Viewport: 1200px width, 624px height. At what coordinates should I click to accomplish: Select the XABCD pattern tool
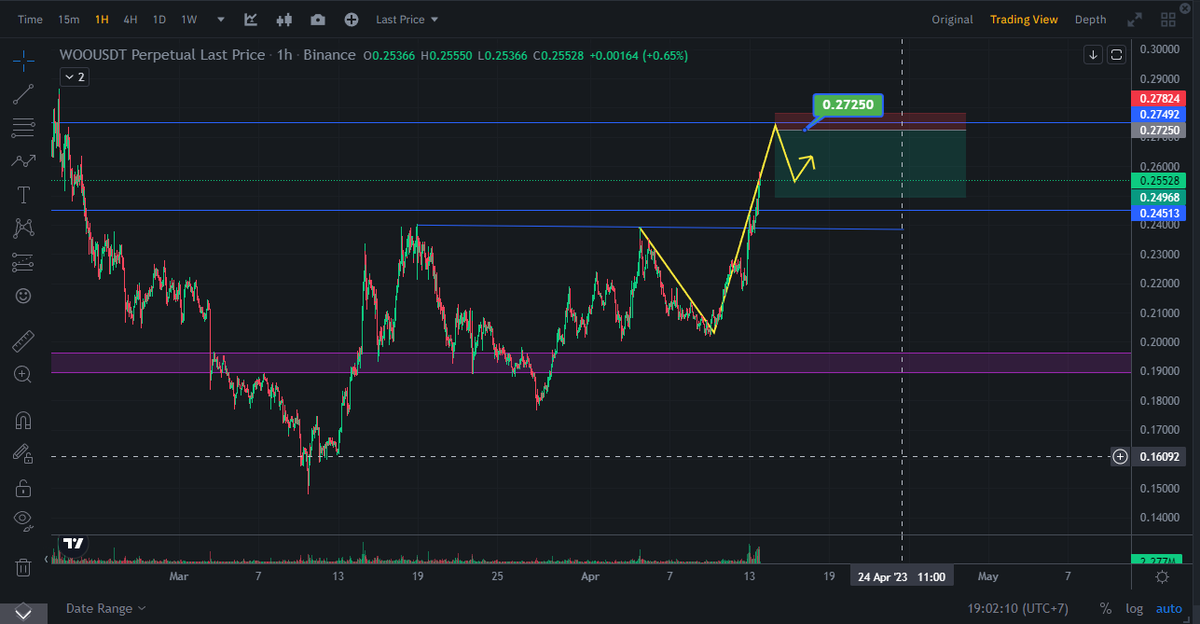[24, 228]
